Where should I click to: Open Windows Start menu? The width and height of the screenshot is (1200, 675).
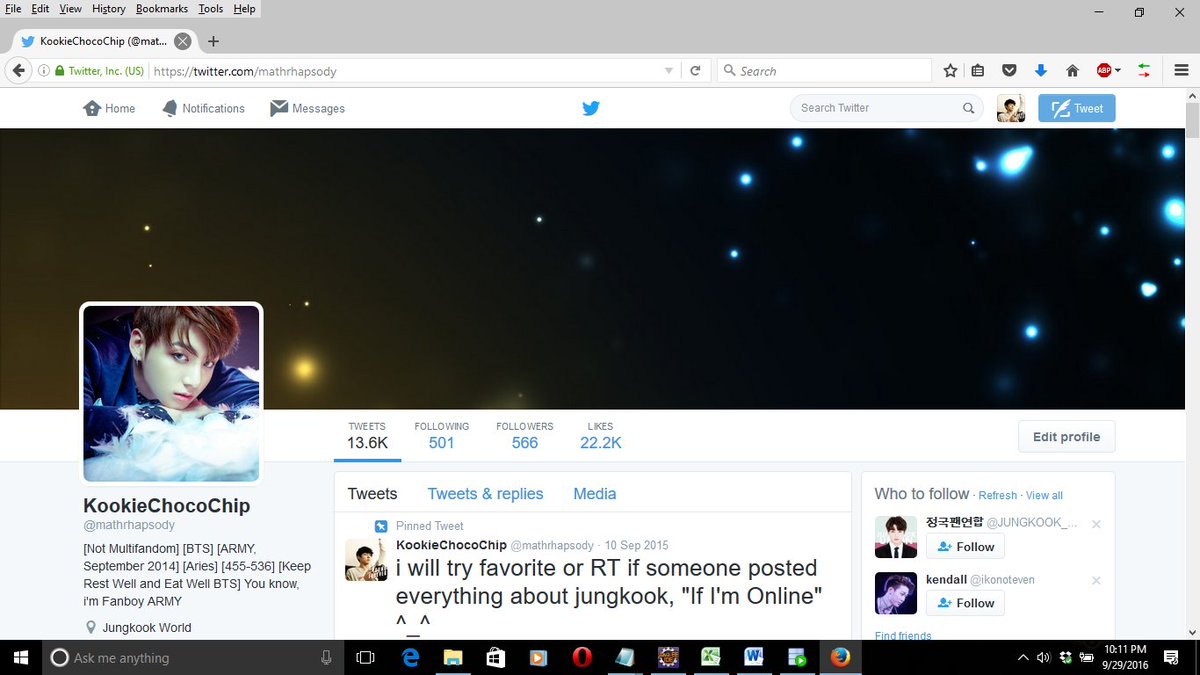19,657
